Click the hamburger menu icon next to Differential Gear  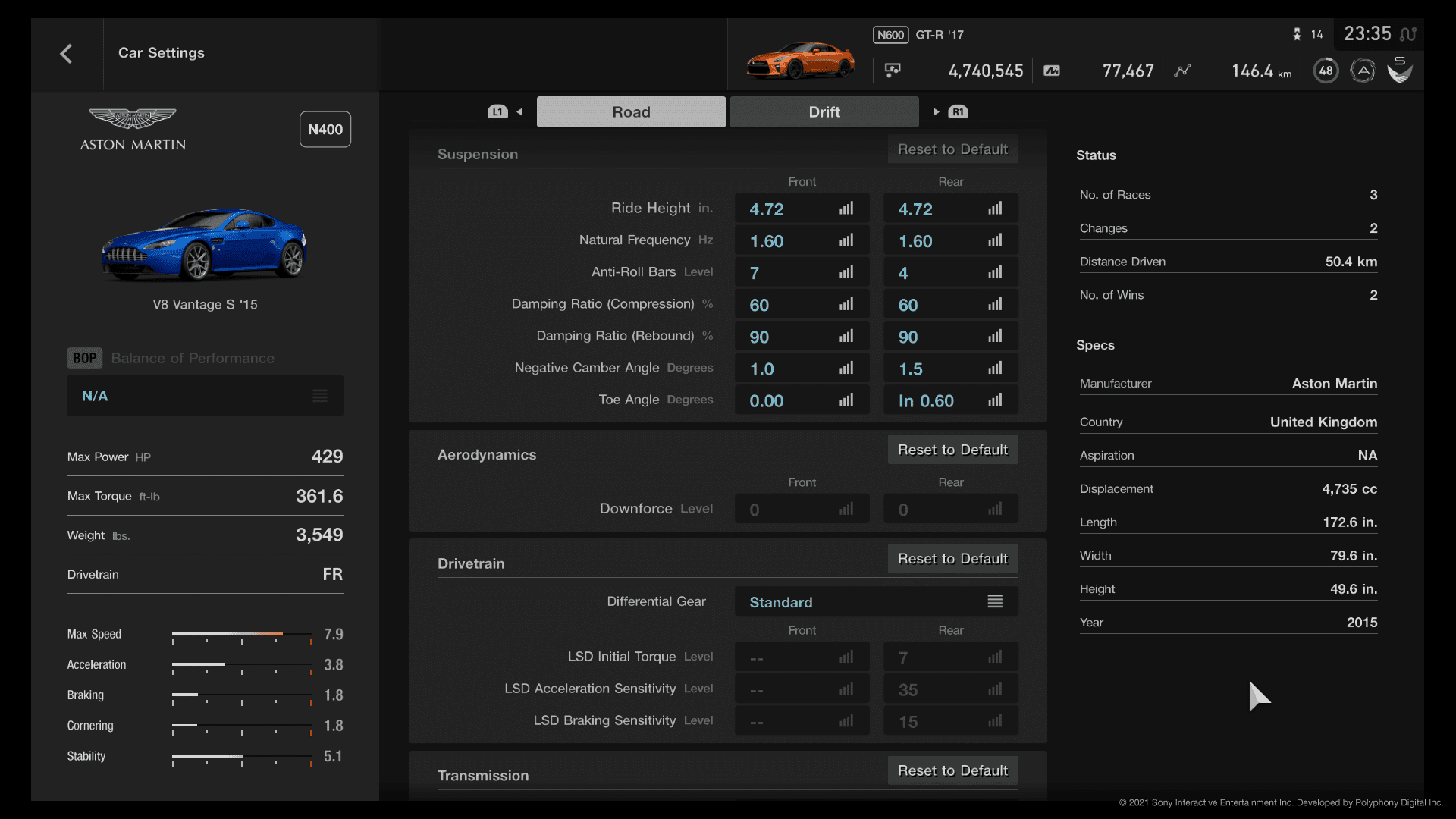(995, 601)
